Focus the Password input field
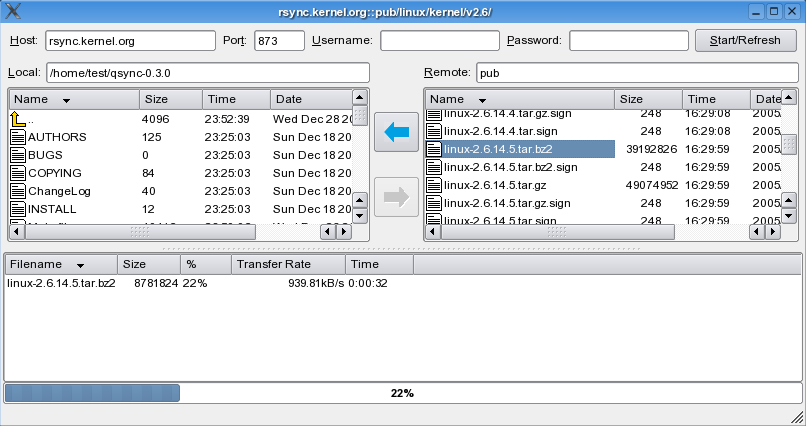Viewport: 806px width, 426px height. [x=629, y=41]
